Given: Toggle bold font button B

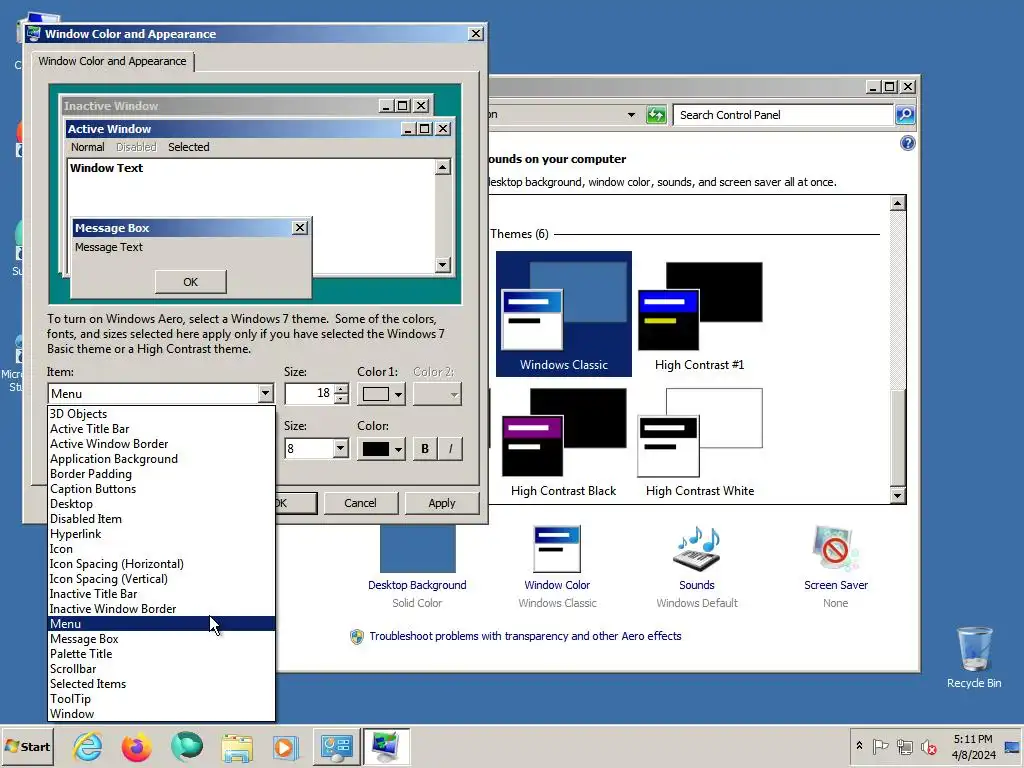Looking at the screenshot, I should coord(425,449).
